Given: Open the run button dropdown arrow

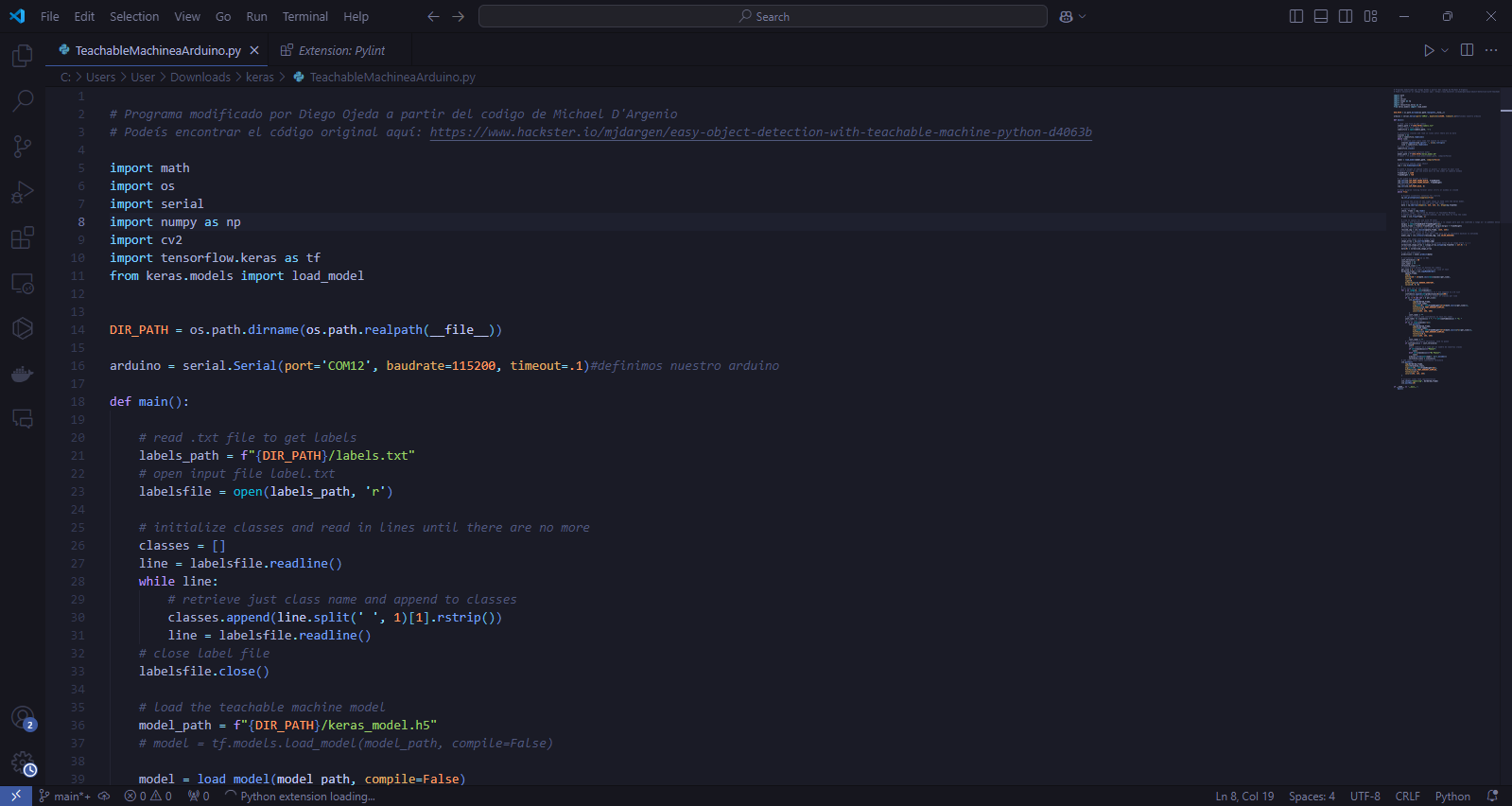Looking at the screenshot, I should (x=1445, y=50).
